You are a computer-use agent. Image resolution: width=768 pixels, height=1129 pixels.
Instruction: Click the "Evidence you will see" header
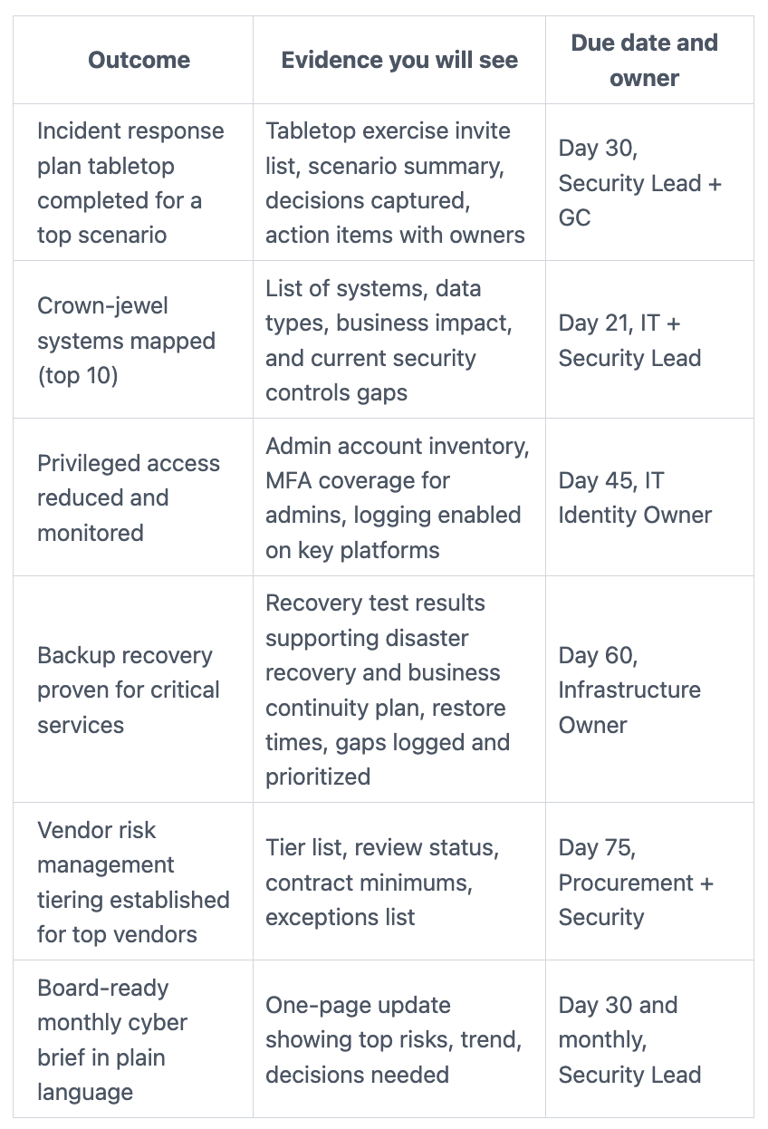pos(399,60)
